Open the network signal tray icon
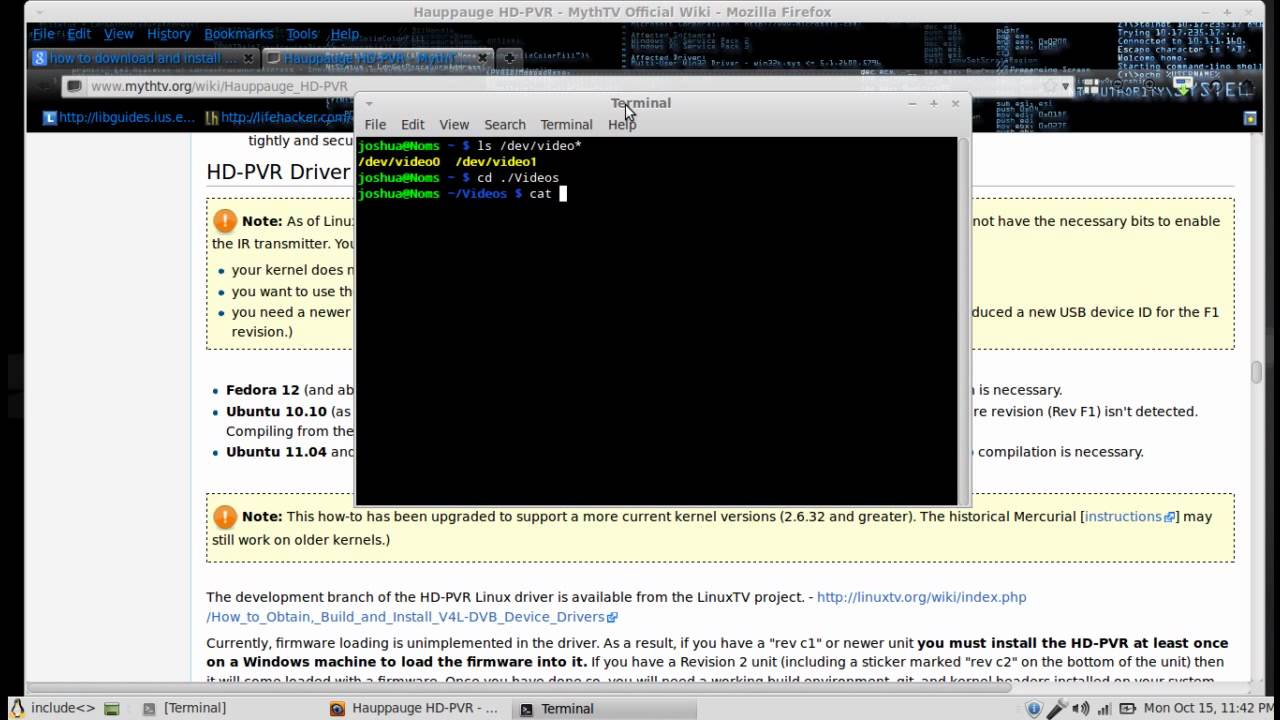 [x=1103, y=708]
